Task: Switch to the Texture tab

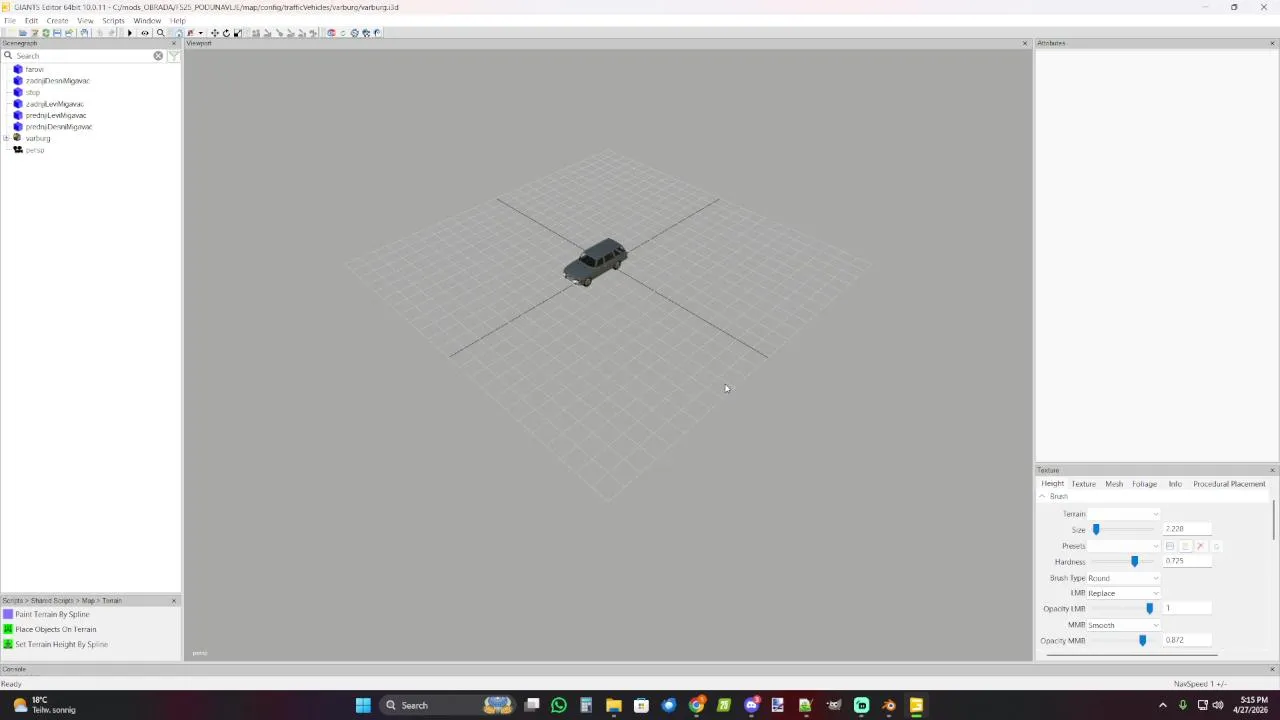Action: 1084,484
